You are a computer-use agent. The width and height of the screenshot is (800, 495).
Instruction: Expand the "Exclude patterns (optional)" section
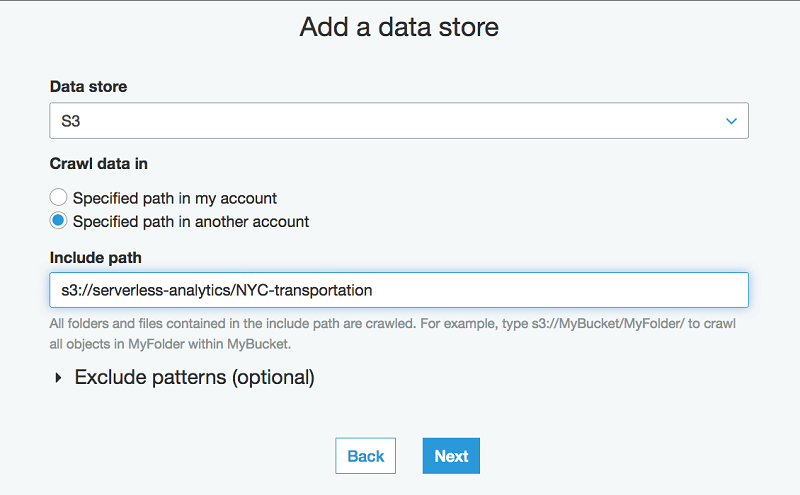(195, 378)
